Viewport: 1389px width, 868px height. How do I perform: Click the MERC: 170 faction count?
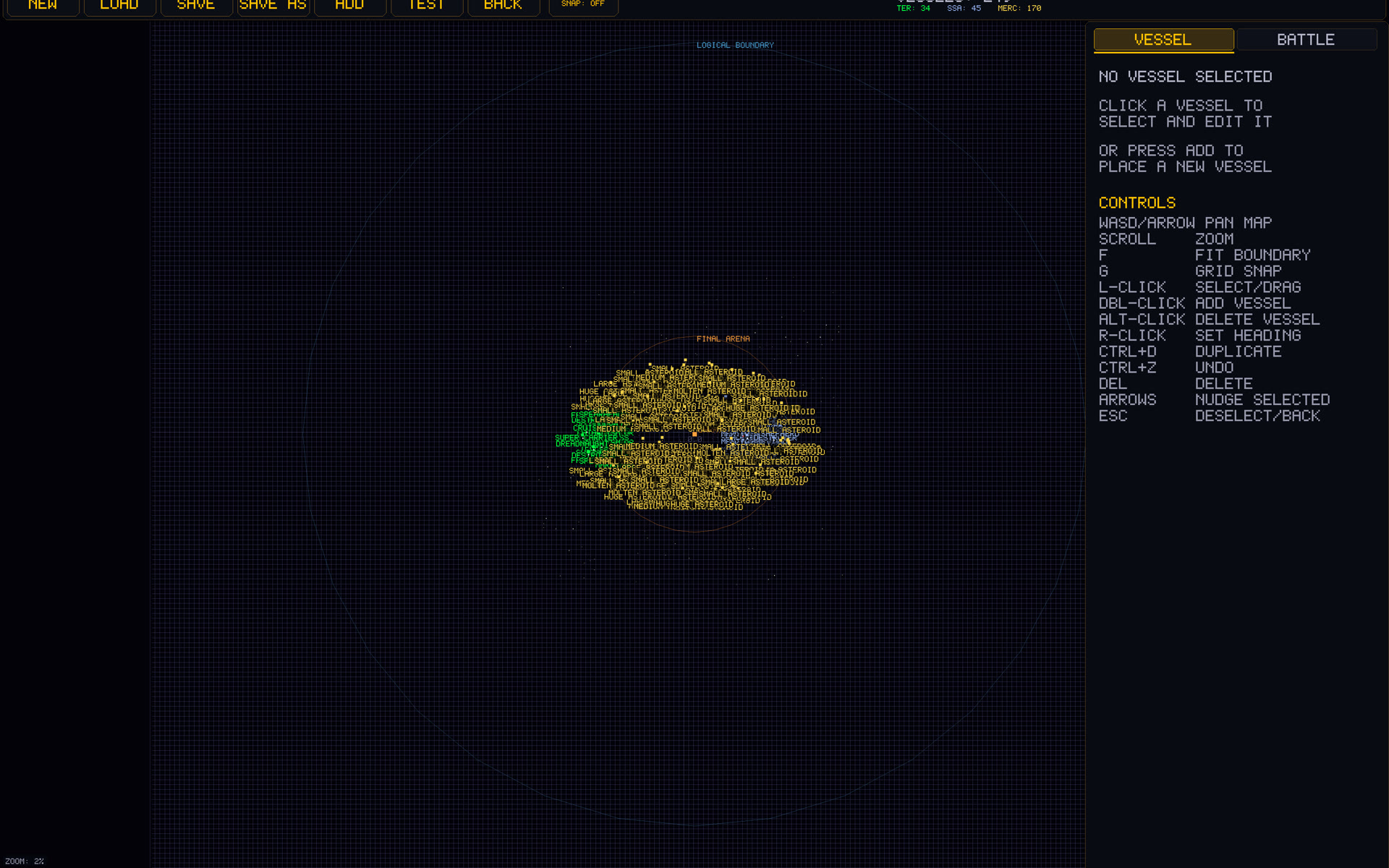click(1019, 9)
